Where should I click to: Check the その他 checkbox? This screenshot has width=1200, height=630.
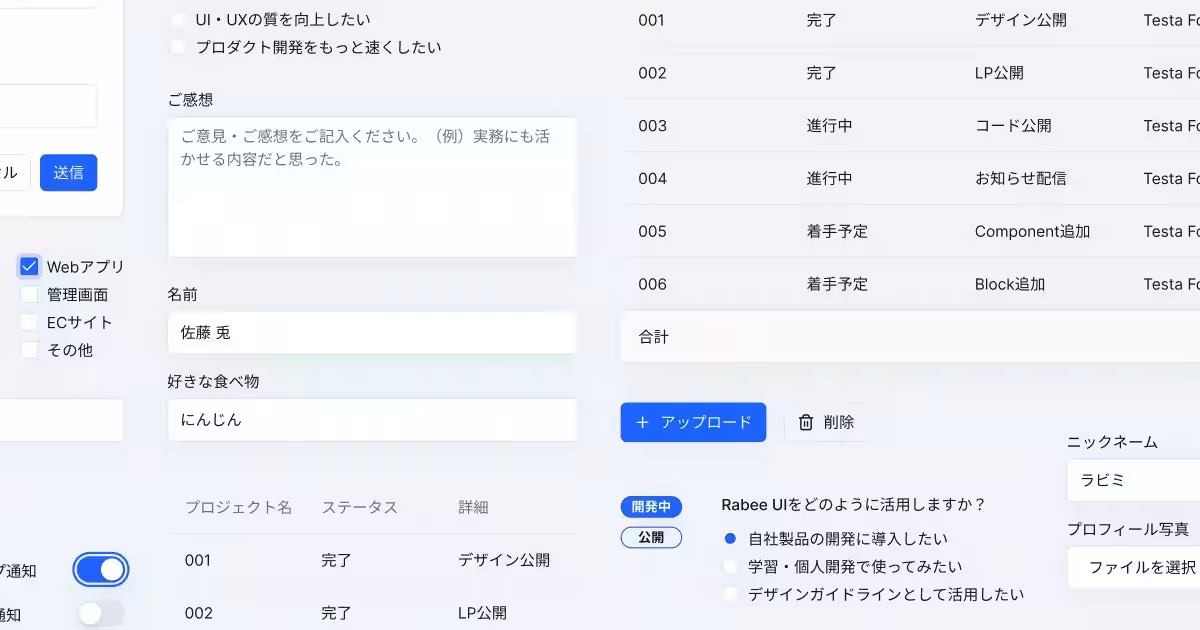29,349
